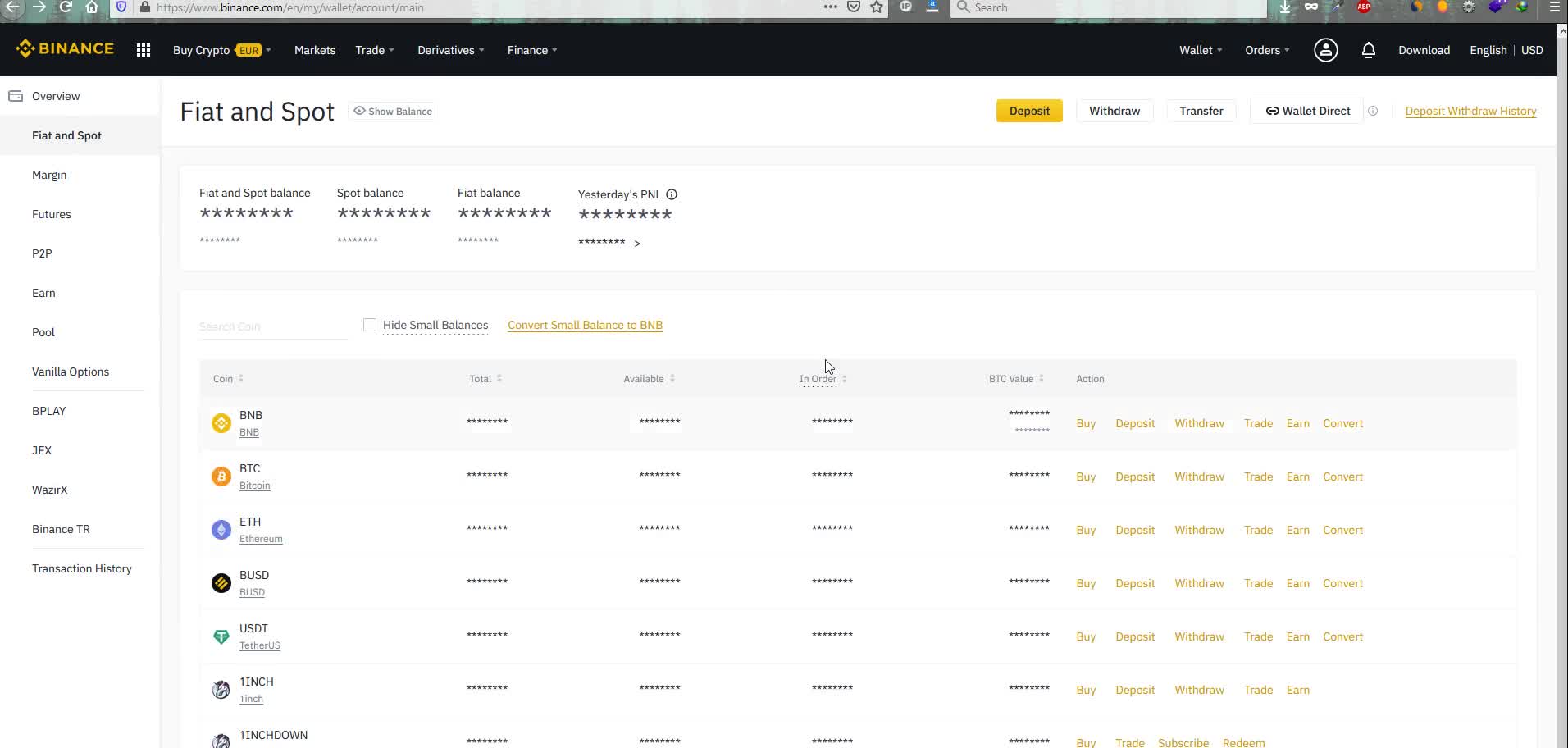The width and height of the screenshot is (1568, 748).
Task: Click the 1INCH coin icon
Action: pos(221,690)
